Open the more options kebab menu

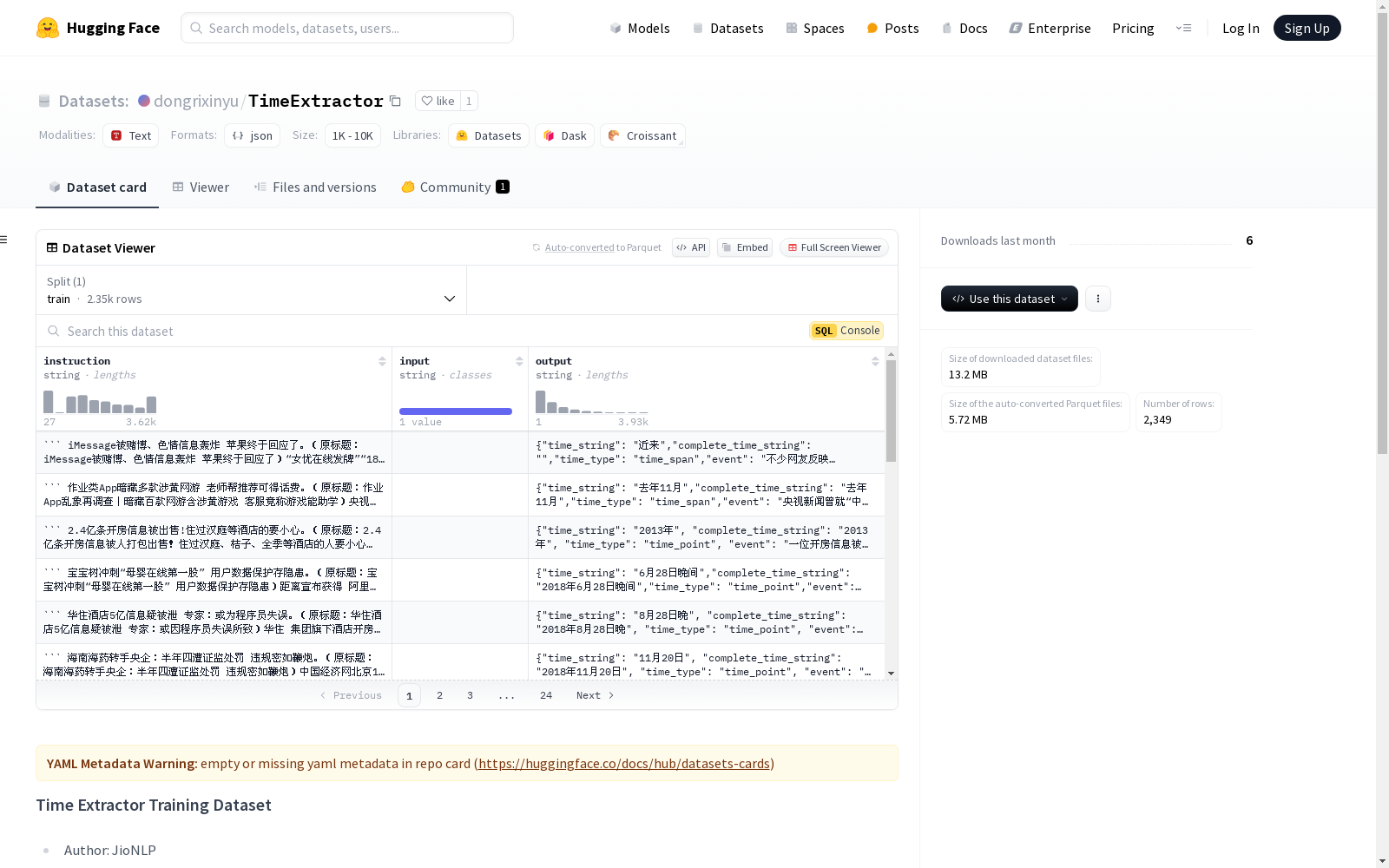tap(1098, 299)
